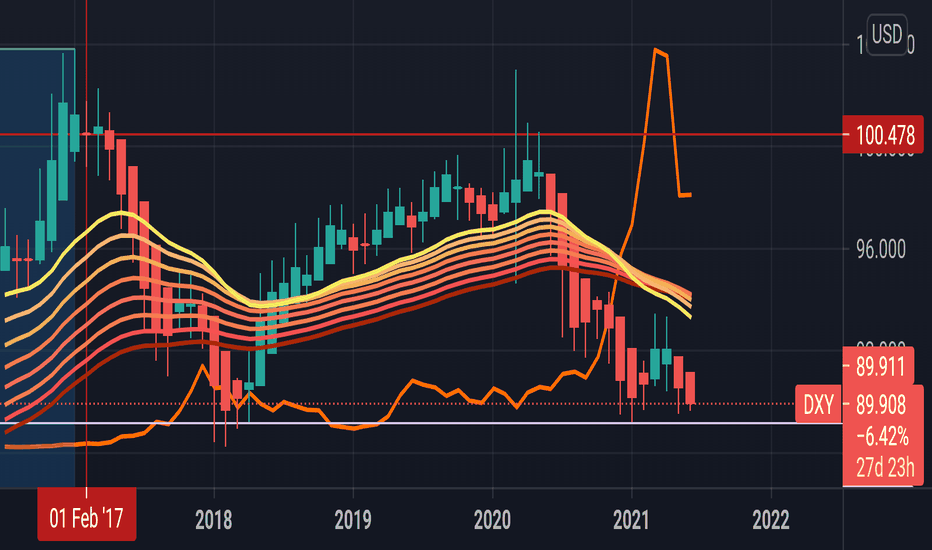Select the 89.911 price label
The height and width of the screenshot is (550, 932).
(879, 366)
